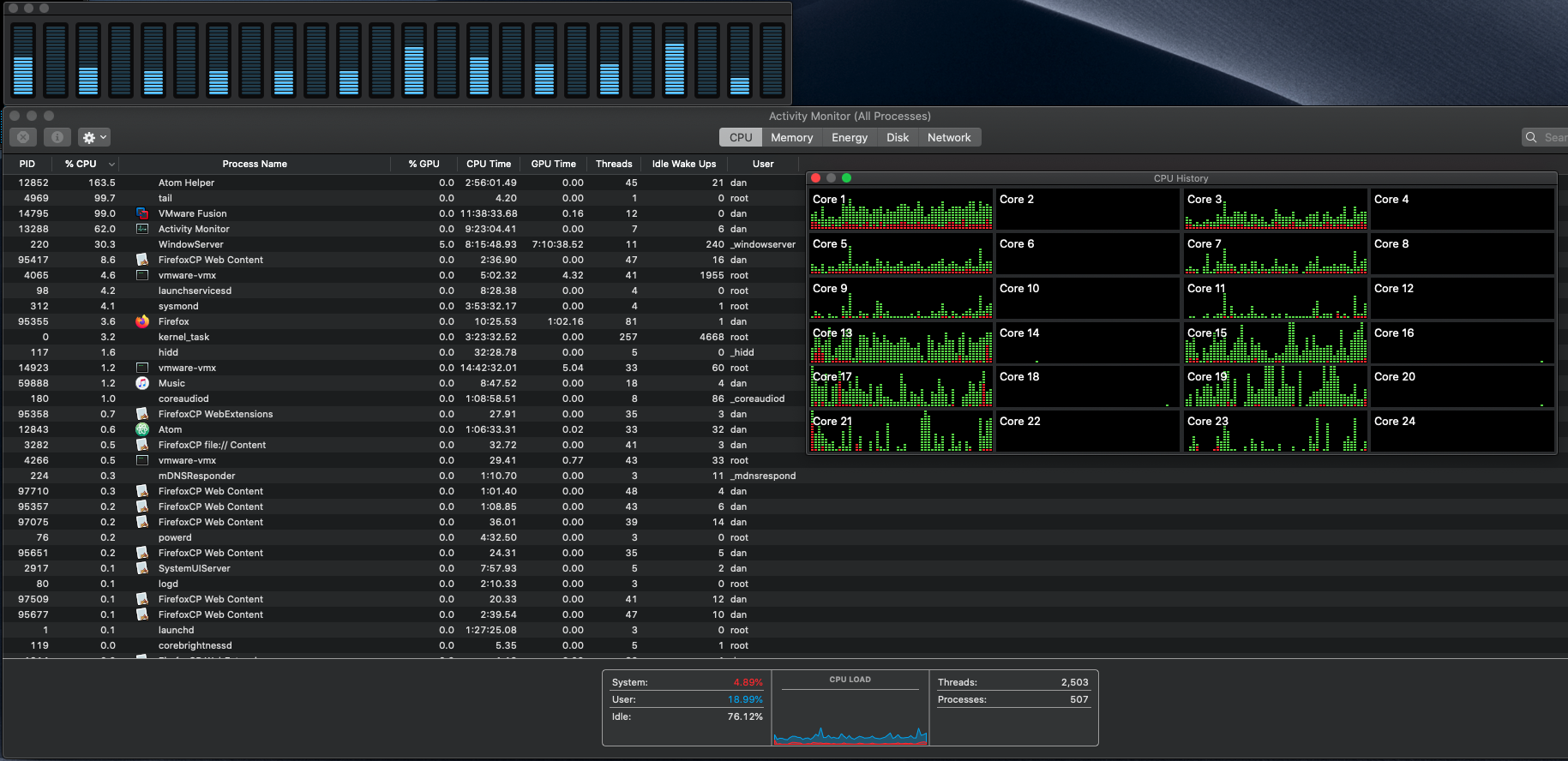Click SystemUIServer process icon
This screenshot has width=1568, height=761.
click(142, 568)
